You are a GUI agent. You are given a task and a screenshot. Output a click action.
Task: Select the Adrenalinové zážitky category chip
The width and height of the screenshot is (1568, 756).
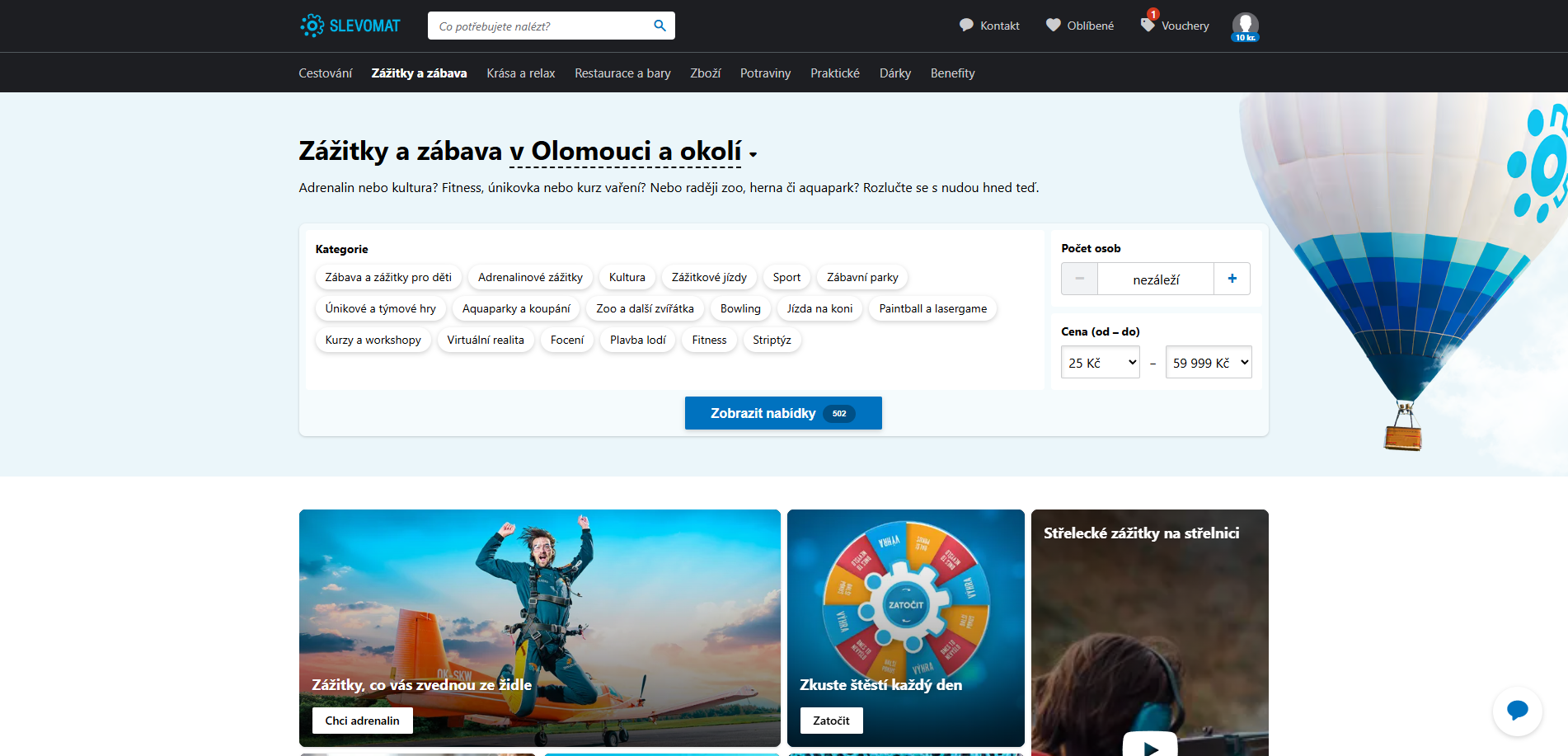(x=530, y=277)
